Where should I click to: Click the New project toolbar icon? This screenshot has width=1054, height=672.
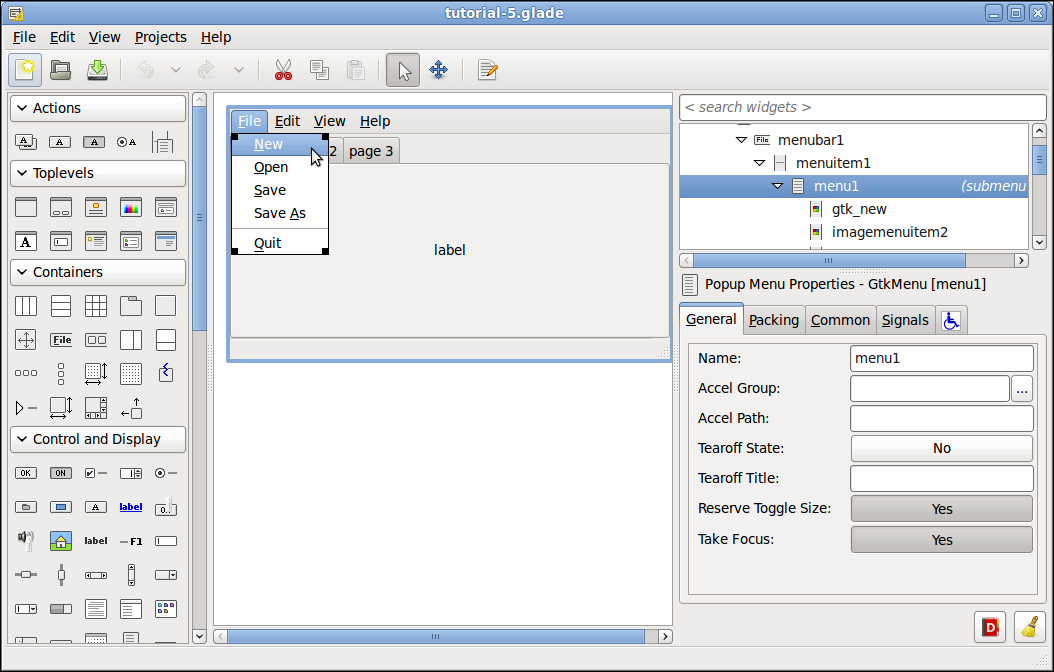pyautogui.click(x=25, y=70)
